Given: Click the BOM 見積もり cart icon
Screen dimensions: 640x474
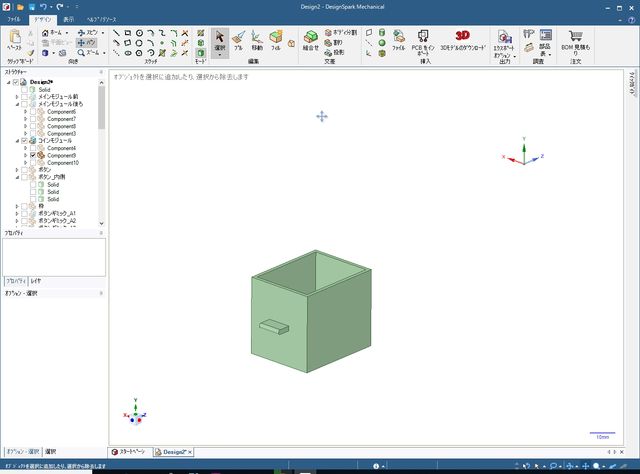Looking at the screenshot, I should [576, 36].
